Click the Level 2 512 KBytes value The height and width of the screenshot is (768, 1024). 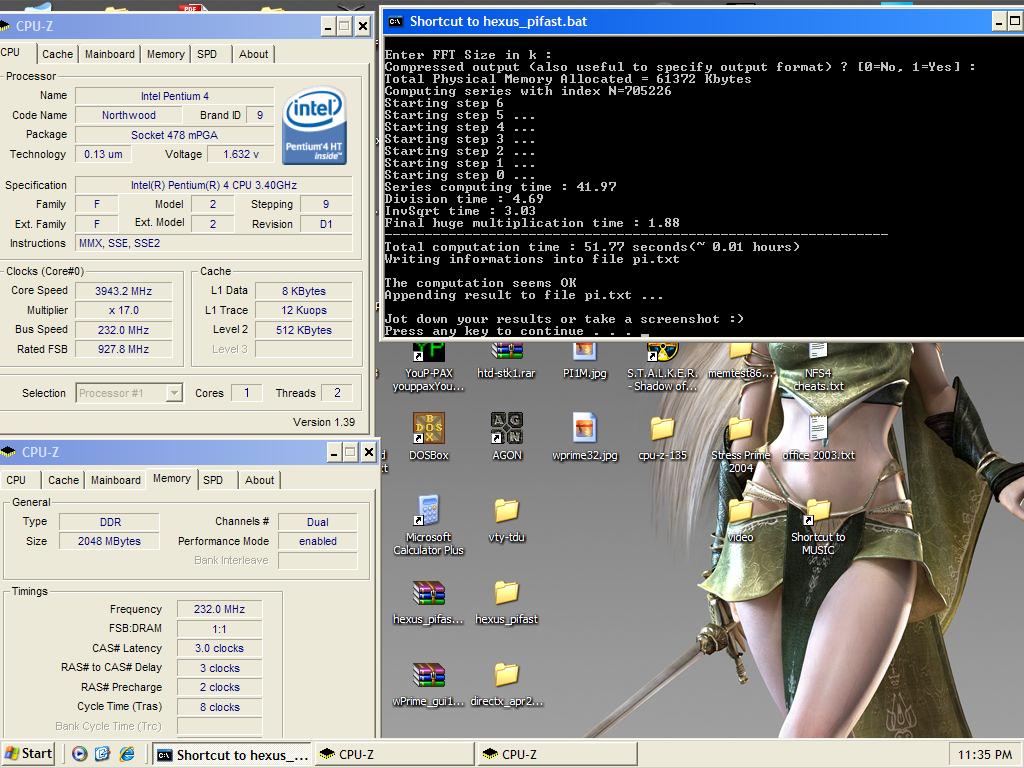(x=304, y=330)
